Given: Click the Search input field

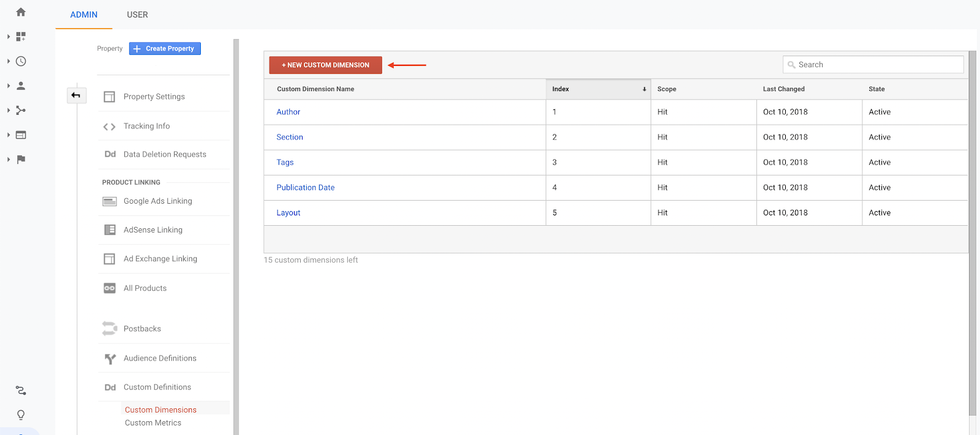Looking at the screenshot, I should coord(873,65).
